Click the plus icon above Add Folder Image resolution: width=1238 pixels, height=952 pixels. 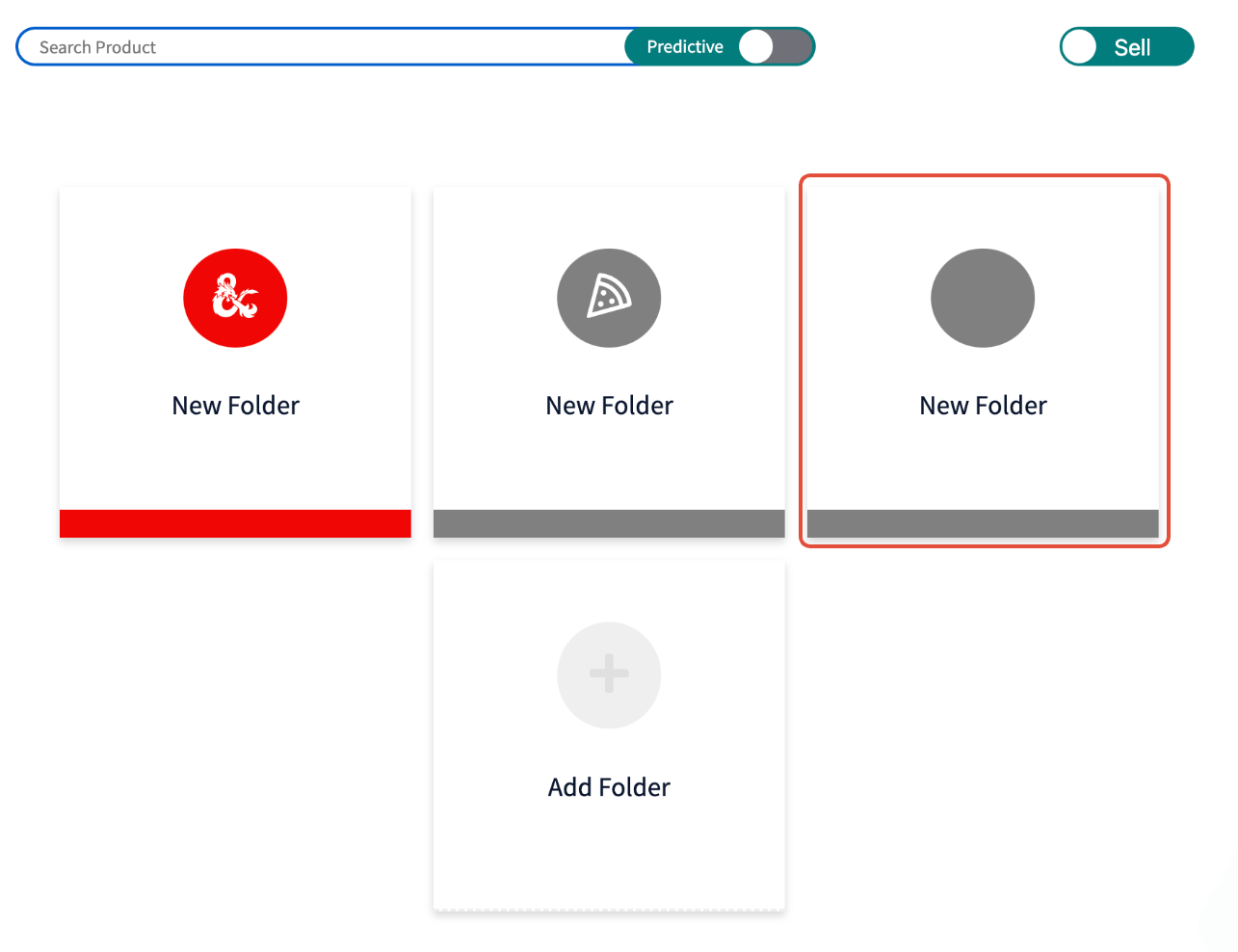(x=609, y=674)
